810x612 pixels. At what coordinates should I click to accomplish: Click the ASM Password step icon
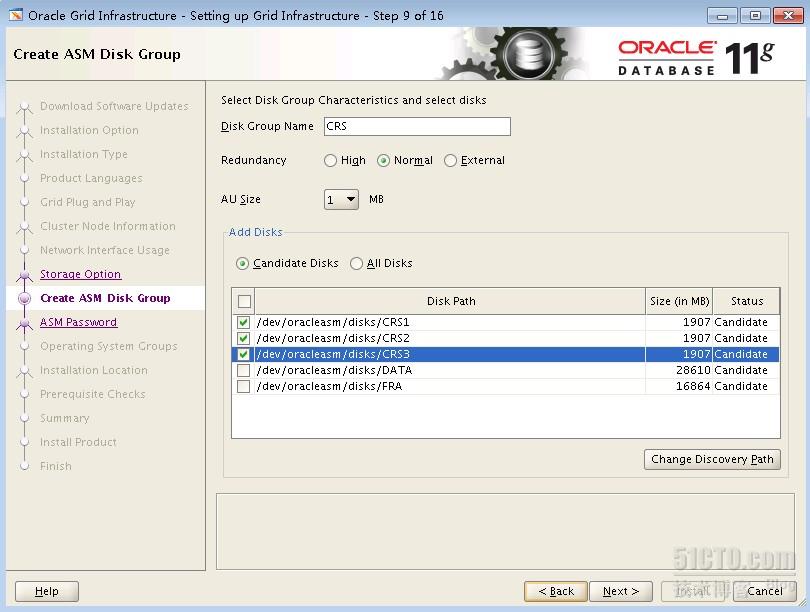pos(24,324)
